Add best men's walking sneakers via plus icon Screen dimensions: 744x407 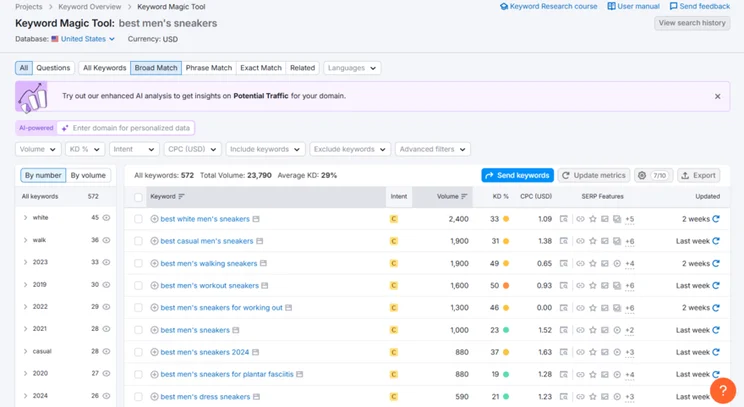tap(154, 263)
